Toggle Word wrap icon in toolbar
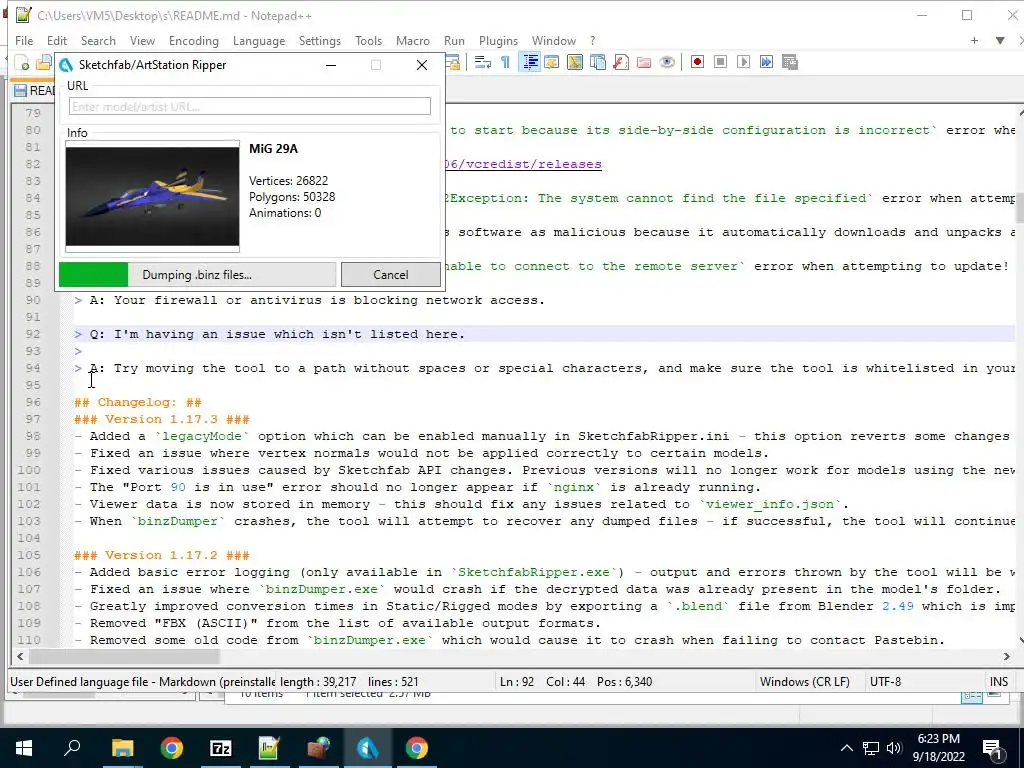Viewport: 1024px width, 768px height. pos(483,62)
